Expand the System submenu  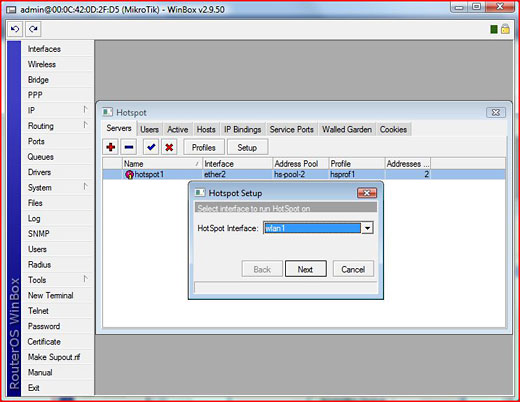coord(85,187)
